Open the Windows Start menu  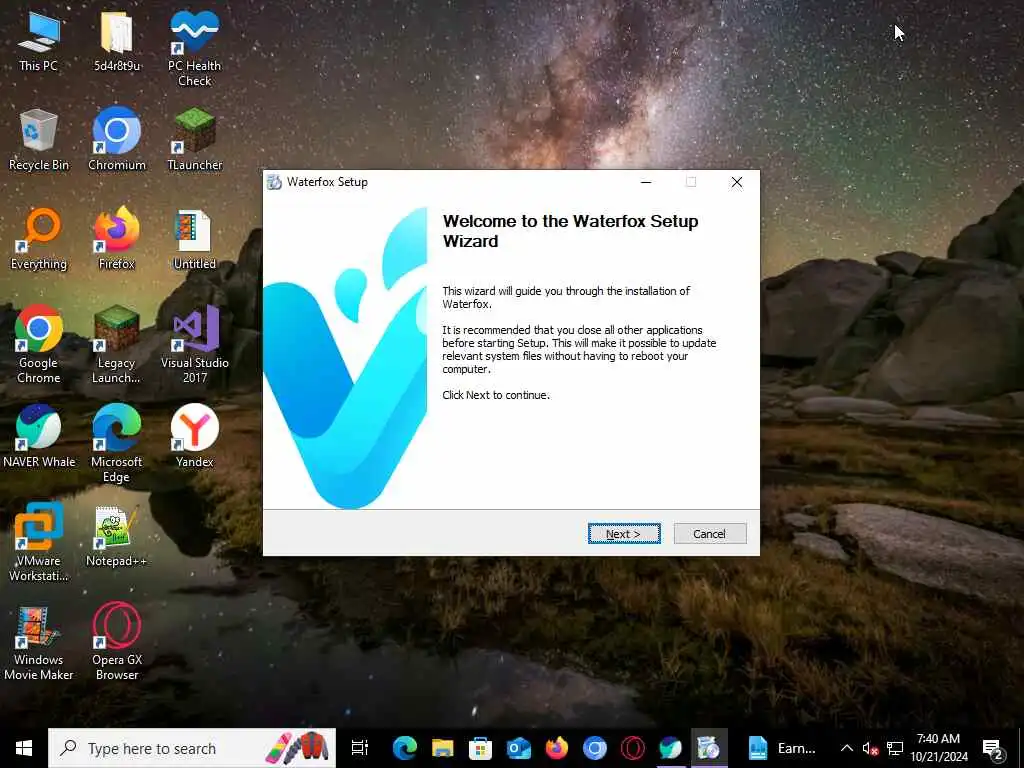(24, 748)
